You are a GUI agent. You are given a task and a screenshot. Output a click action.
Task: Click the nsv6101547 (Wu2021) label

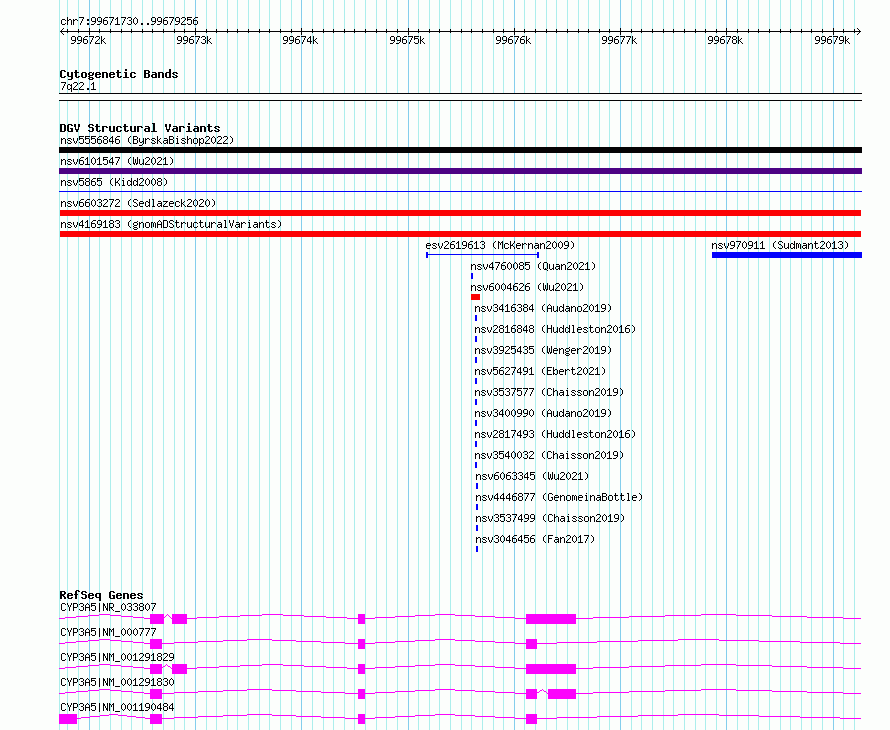pos(117,161)
